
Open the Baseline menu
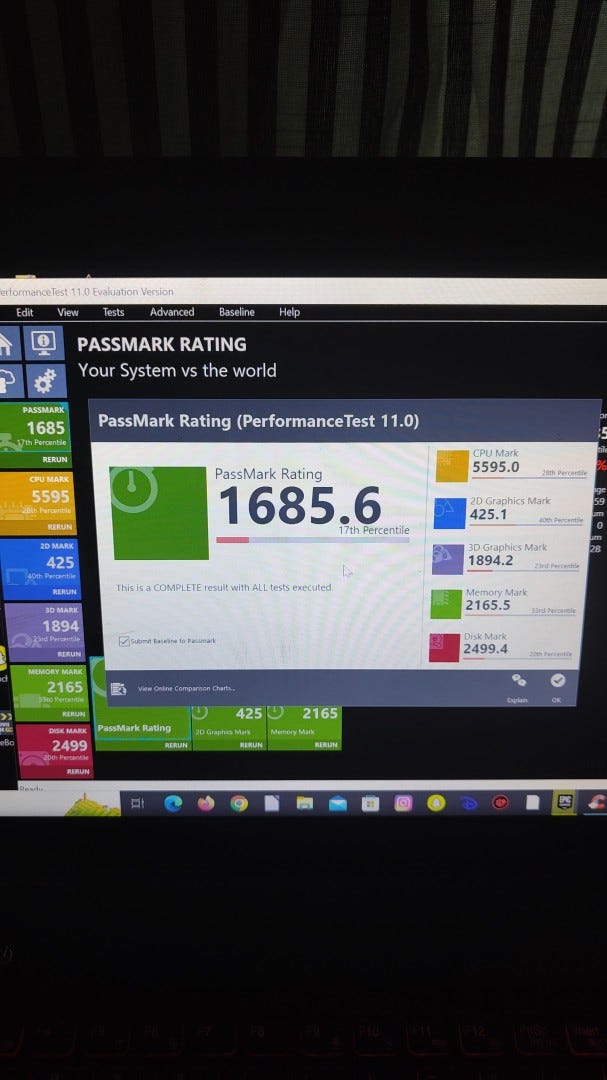[237, 312]
